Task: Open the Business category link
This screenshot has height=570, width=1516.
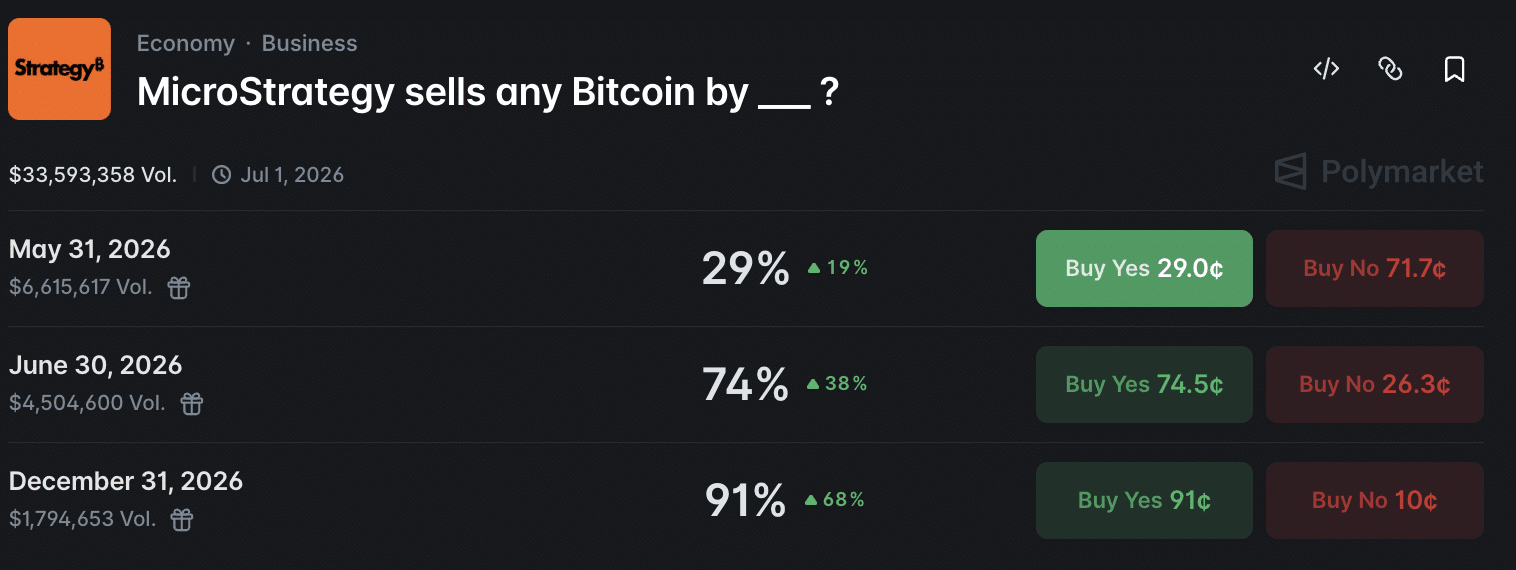Action: point(310,44)
